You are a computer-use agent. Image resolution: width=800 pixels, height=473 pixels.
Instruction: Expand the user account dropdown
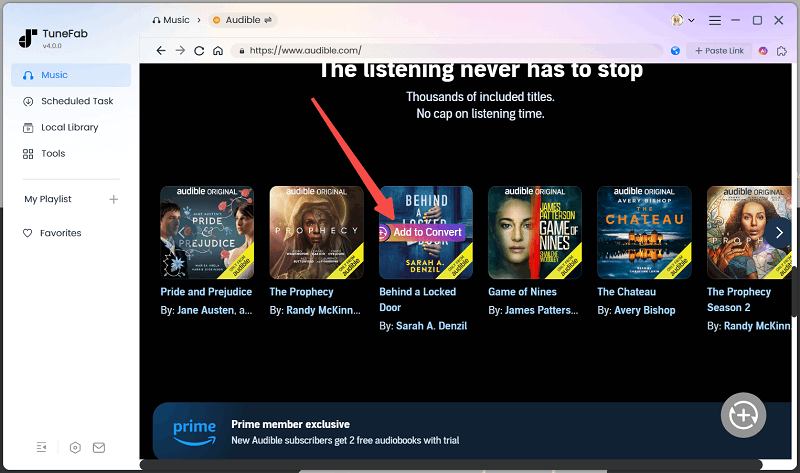pos(683,20)
